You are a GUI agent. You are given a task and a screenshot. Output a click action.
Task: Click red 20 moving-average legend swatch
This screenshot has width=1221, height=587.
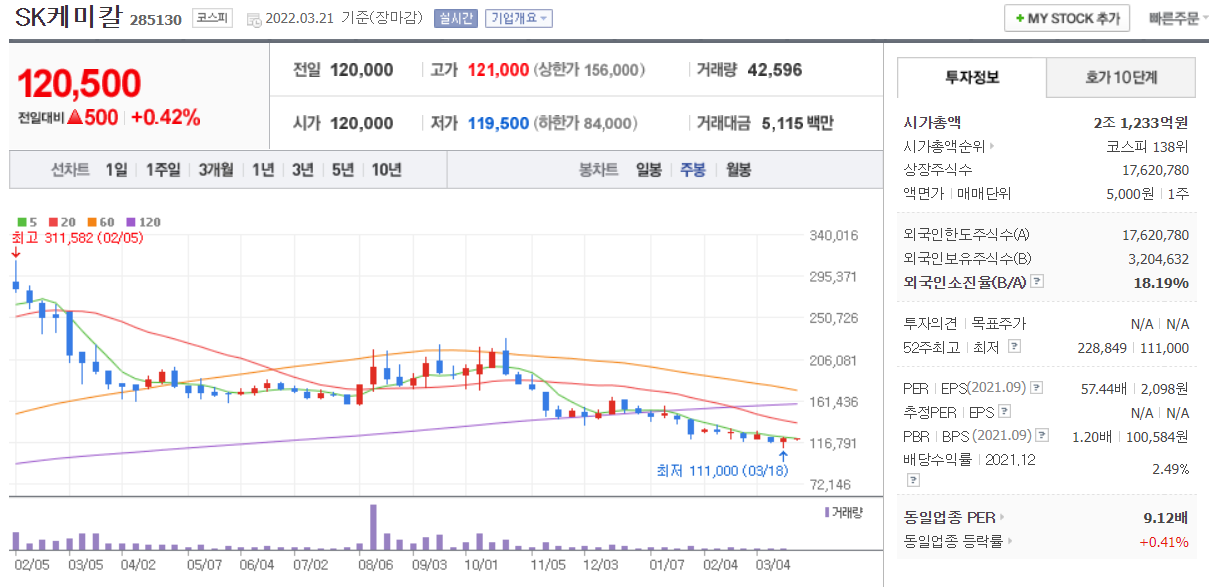pyautogui.click(x=54, y=222)
